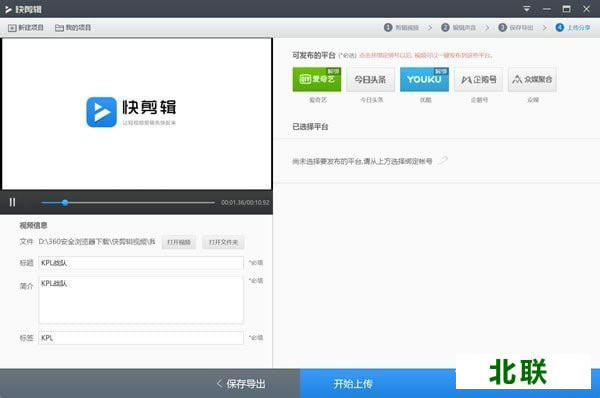Click the blue 开始上传 start upload button
Viewport: 600px width, 398px height.
click(x=353, y=383)
